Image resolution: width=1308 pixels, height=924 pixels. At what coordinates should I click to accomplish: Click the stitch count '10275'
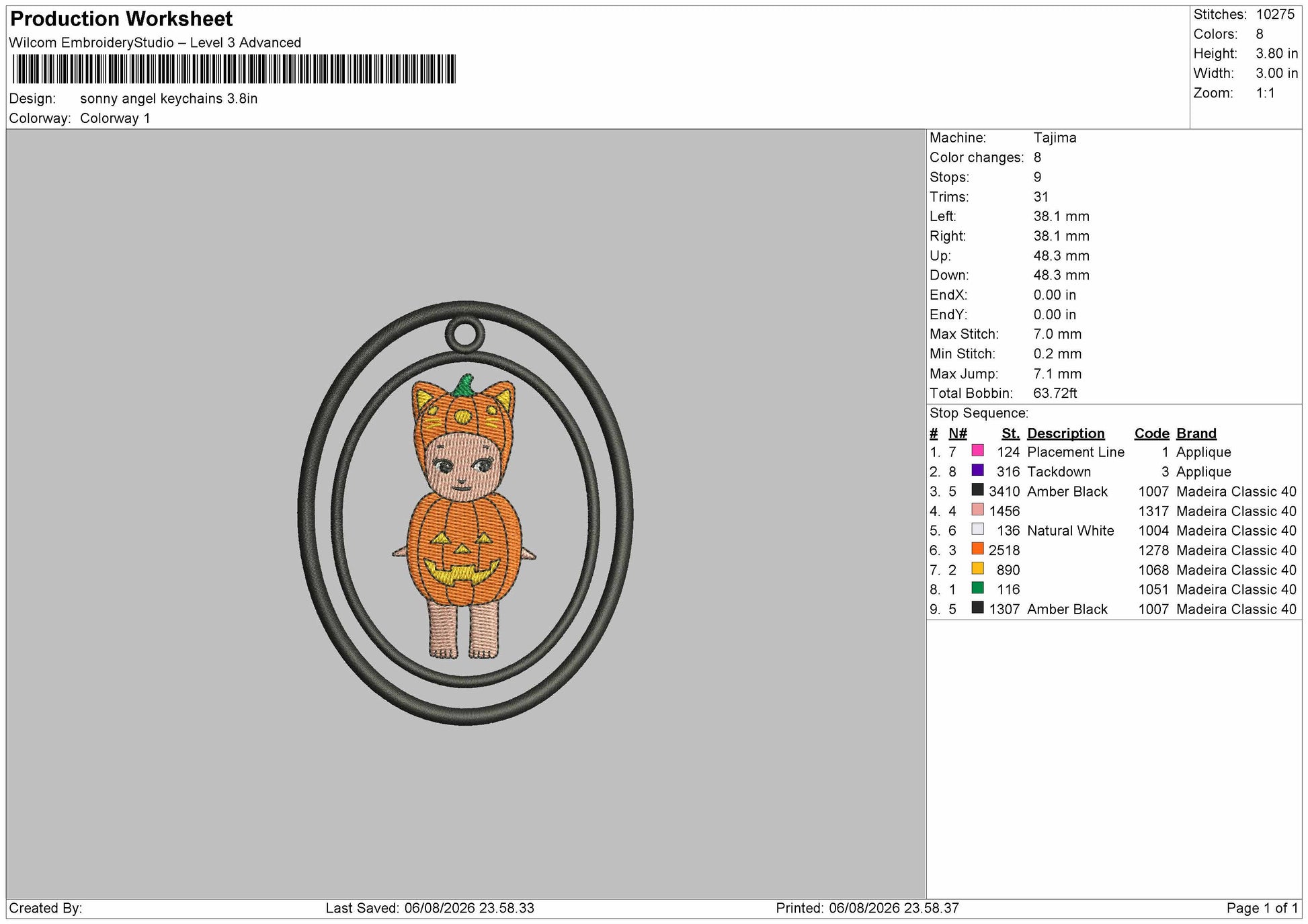coord(1275,15)
